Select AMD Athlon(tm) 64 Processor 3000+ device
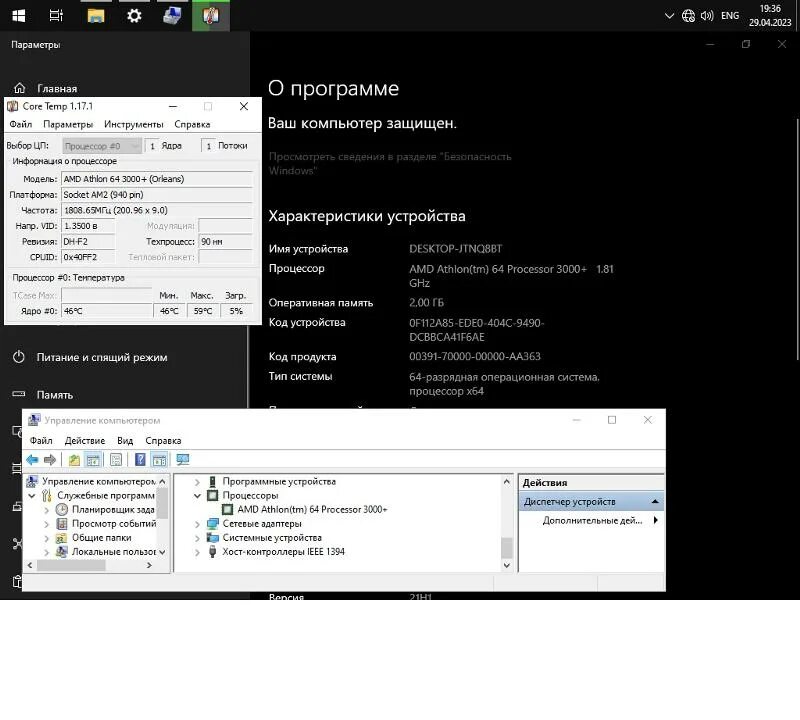The image size is (800, 720). point(312,509)
